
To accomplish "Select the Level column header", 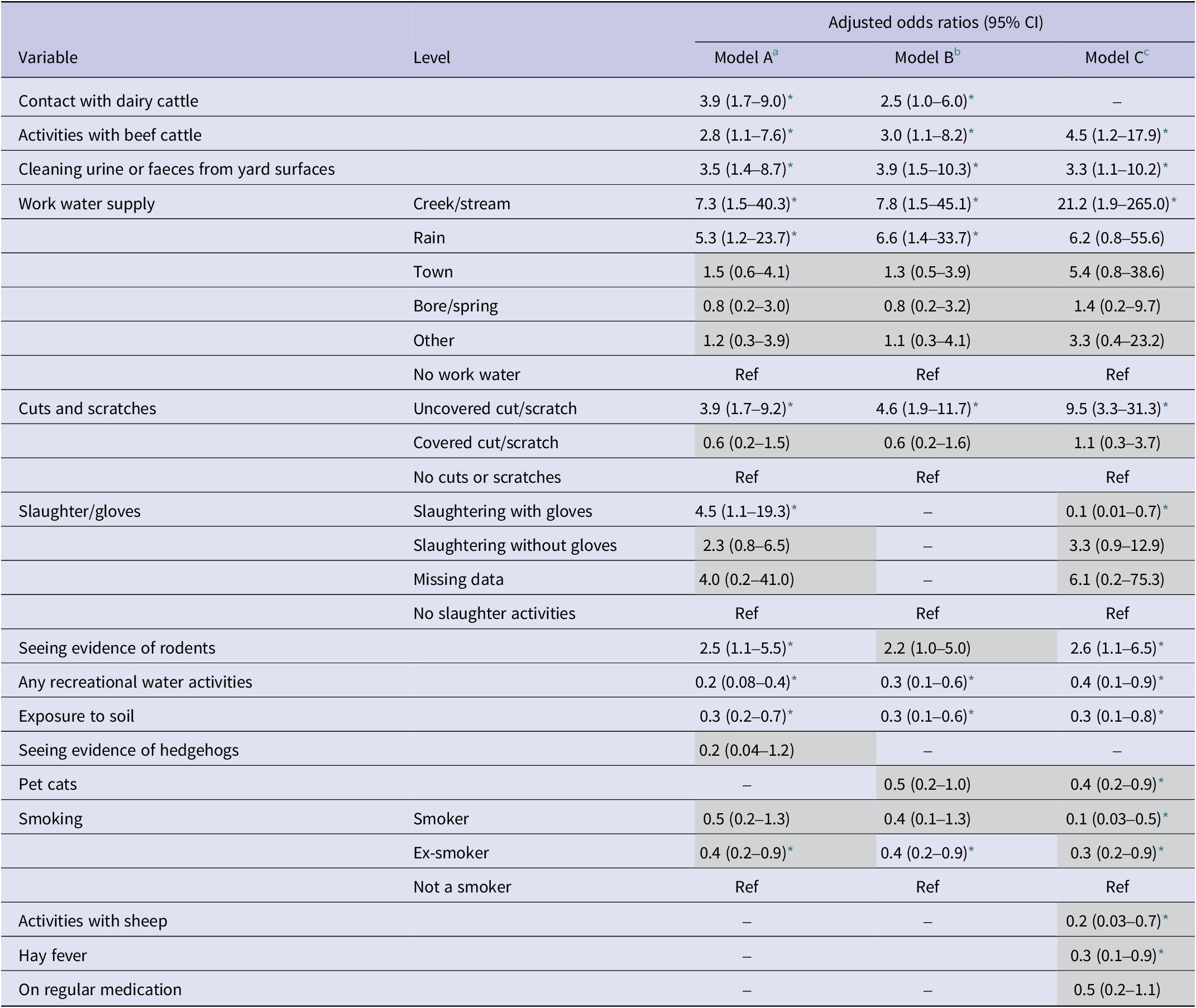I will (x=432, y=57).
